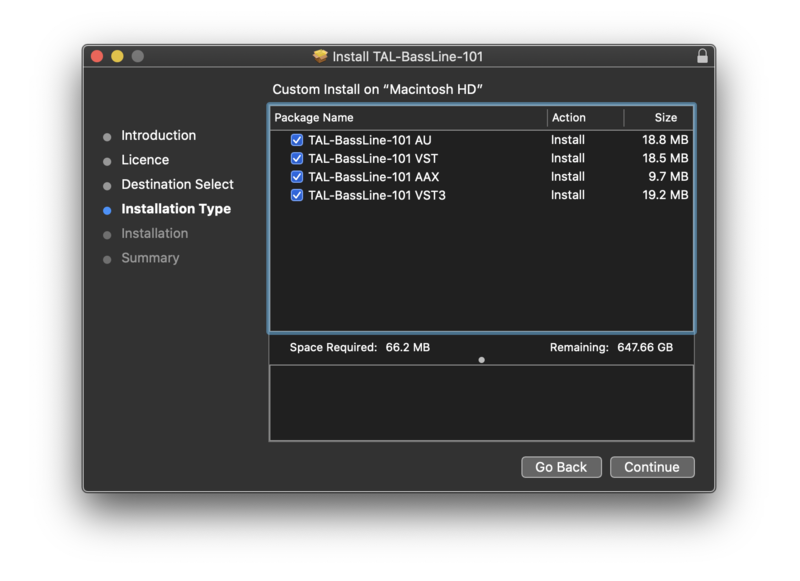Toggle the TAL-BassLine-101 AAX checkbox
The width and height of the screenshot is (800, 581).
[296, 176]
